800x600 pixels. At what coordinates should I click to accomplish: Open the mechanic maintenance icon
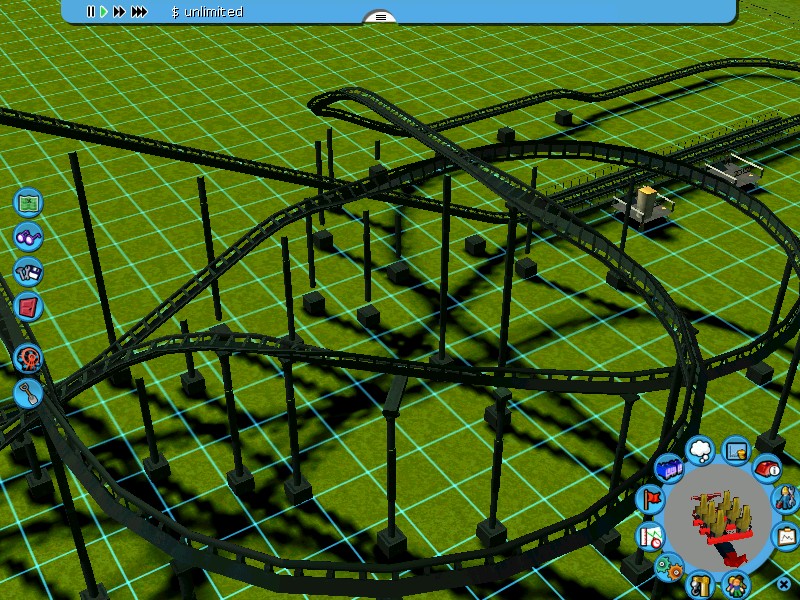pyautogui.click(x=787, y=499)
